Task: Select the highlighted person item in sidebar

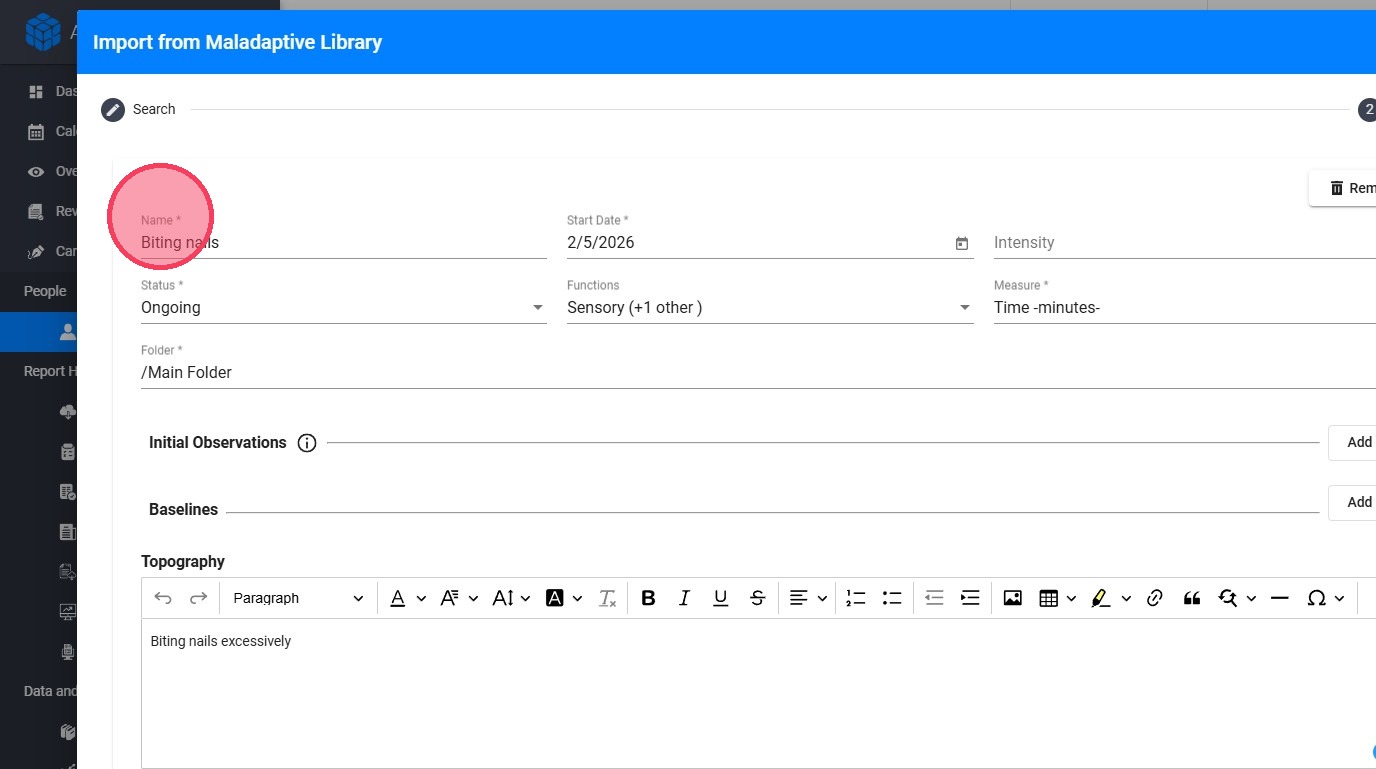Action: (39, 332)
